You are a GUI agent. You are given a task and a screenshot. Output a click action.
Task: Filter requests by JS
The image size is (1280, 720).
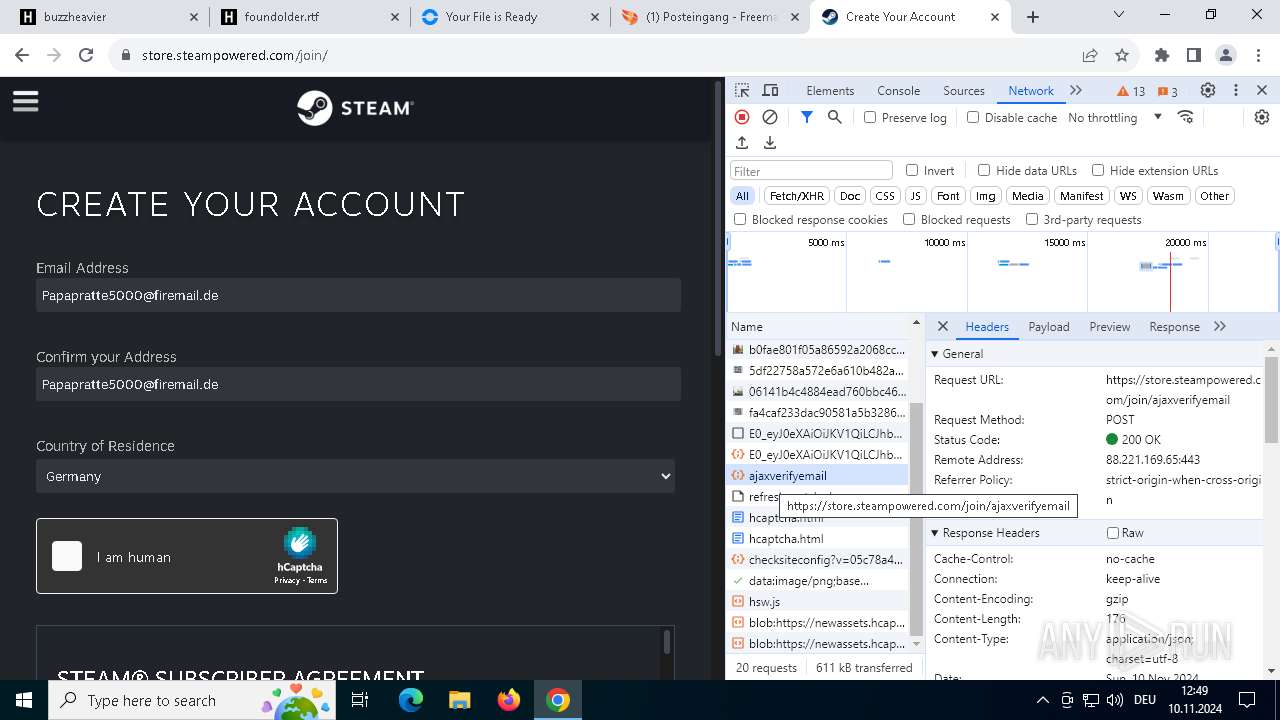[x=915, y=196]
